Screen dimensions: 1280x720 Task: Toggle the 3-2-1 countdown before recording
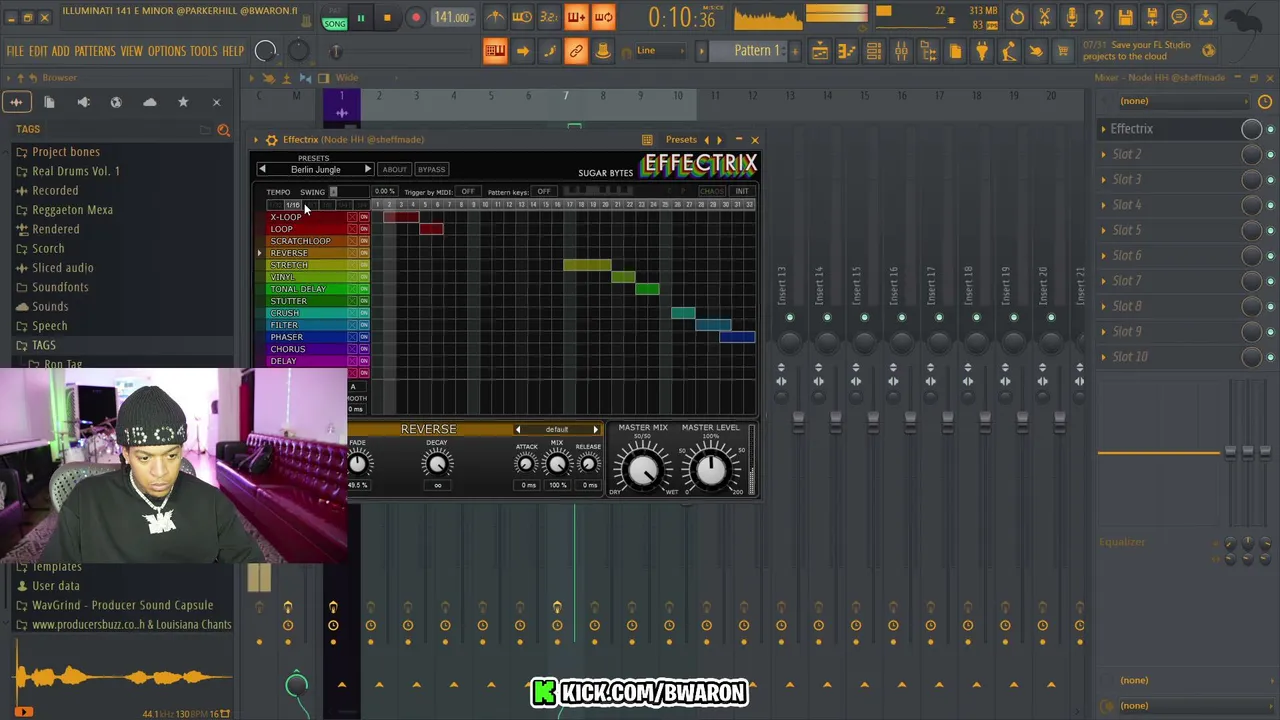549,17
